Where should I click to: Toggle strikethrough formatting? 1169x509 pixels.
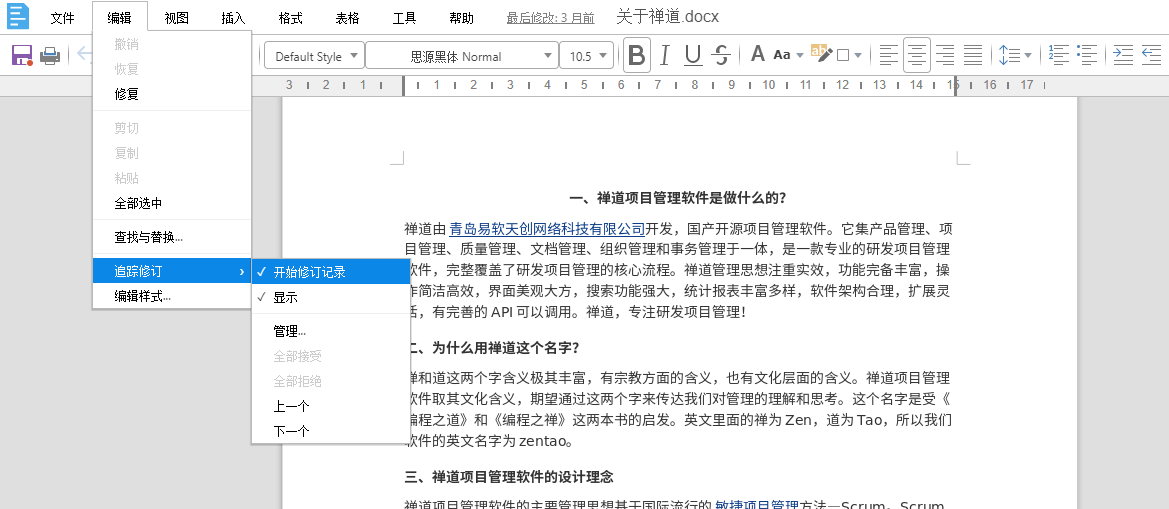(x=720, y=55)
